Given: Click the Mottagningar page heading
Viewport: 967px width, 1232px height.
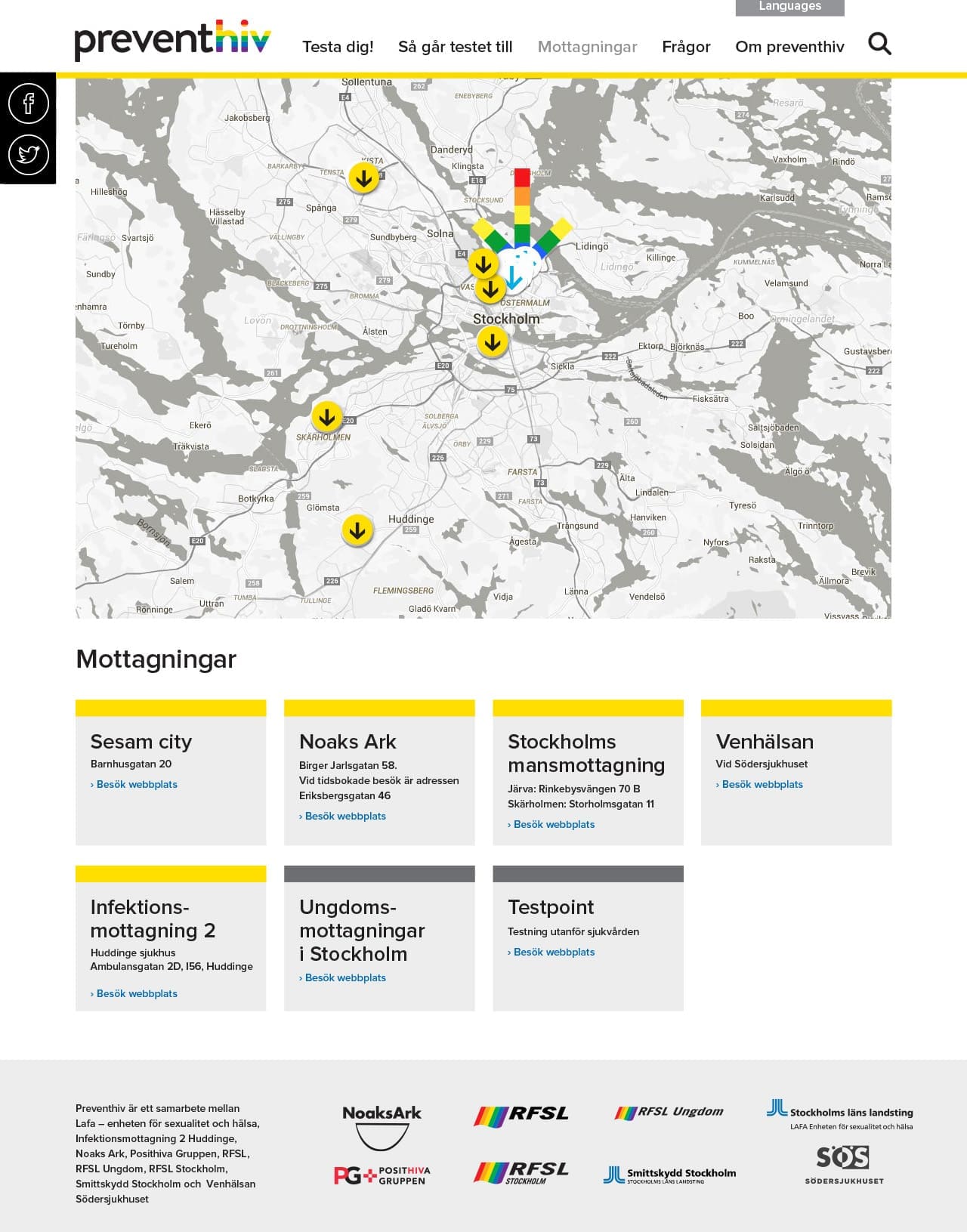Looking at the screenshot, I should click(x=156, y=659).
